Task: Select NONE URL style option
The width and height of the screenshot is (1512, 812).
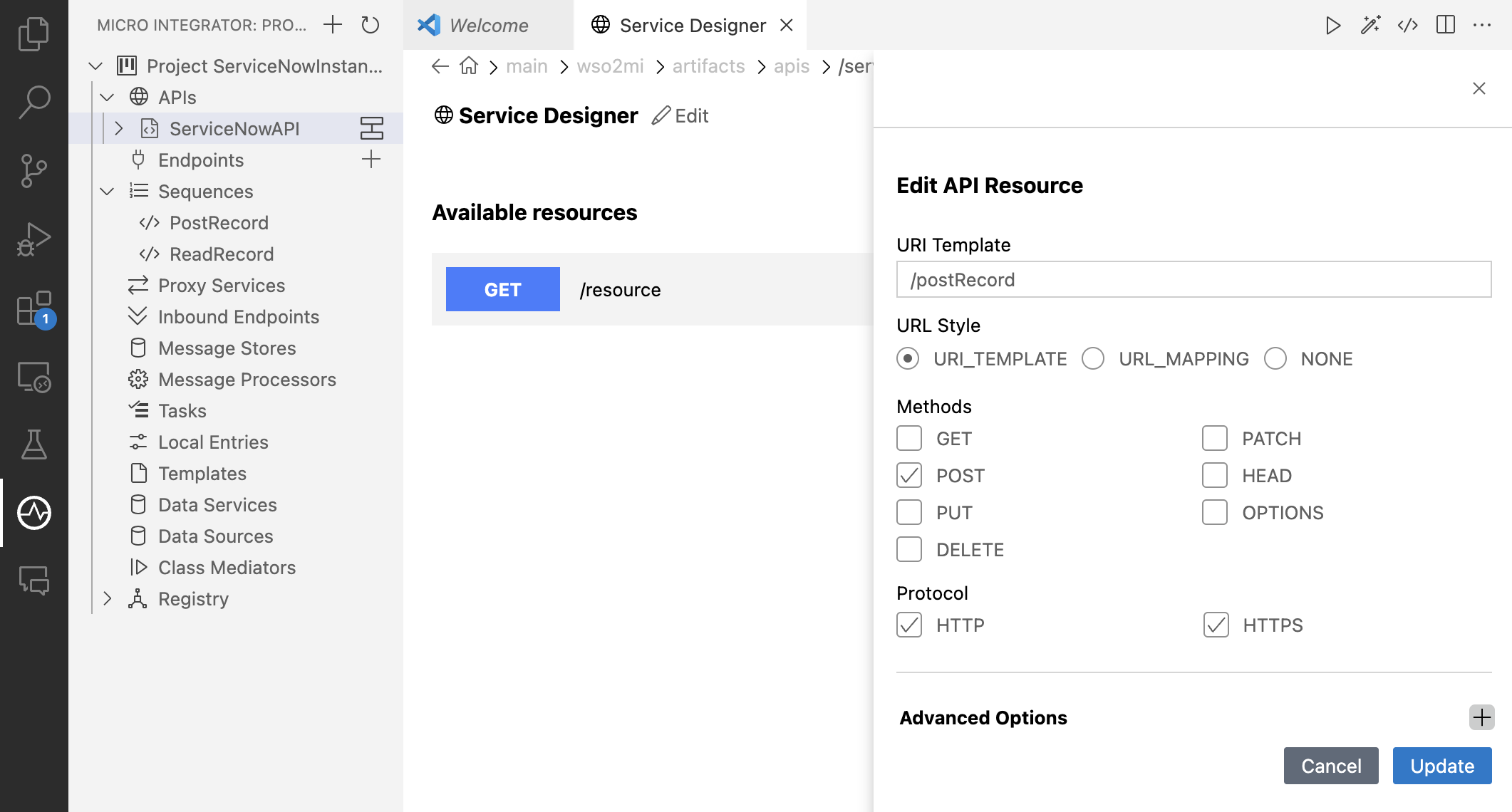Action: (x=1275, y=358)
